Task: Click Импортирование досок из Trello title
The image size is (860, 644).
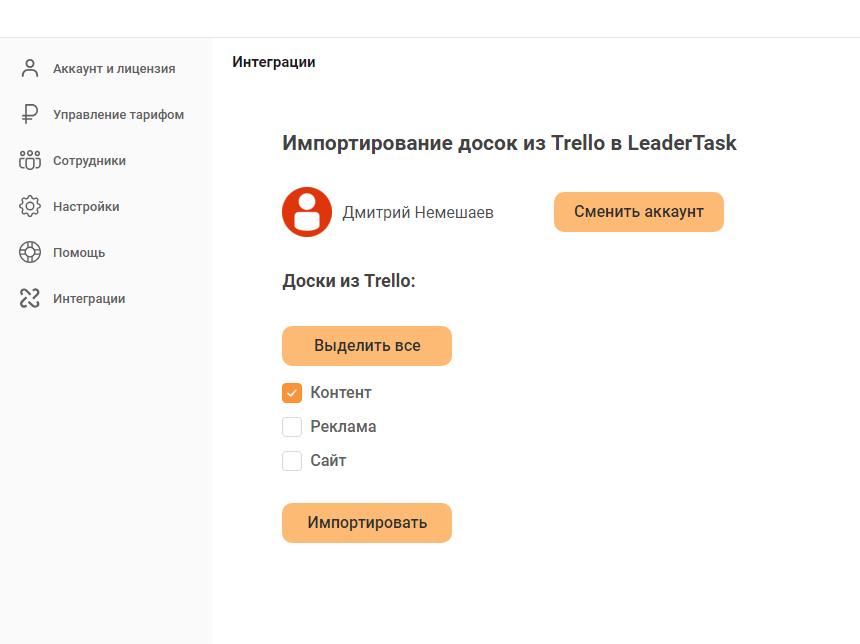Action: tap(509, 143)
